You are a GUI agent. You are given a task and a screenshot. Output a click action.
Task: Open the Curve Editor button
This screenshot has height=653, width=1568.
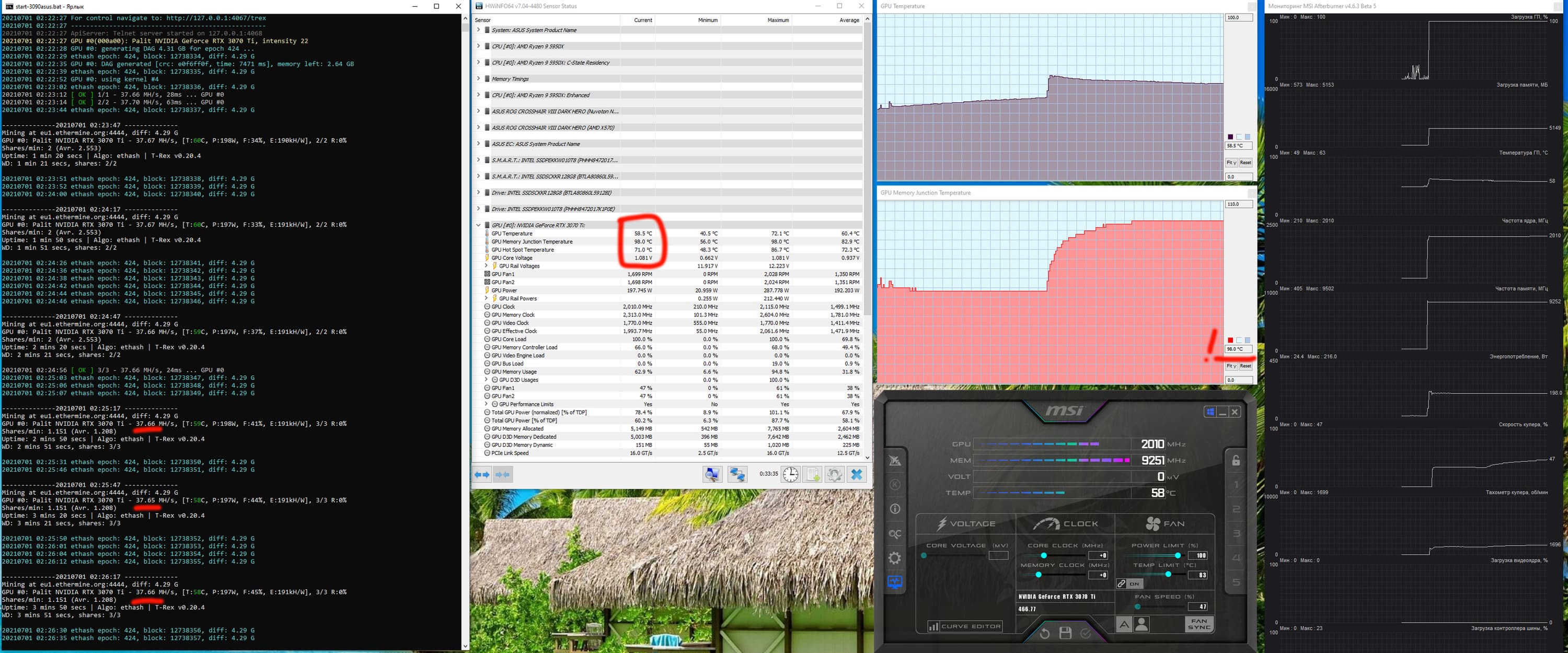click(965, 626)
